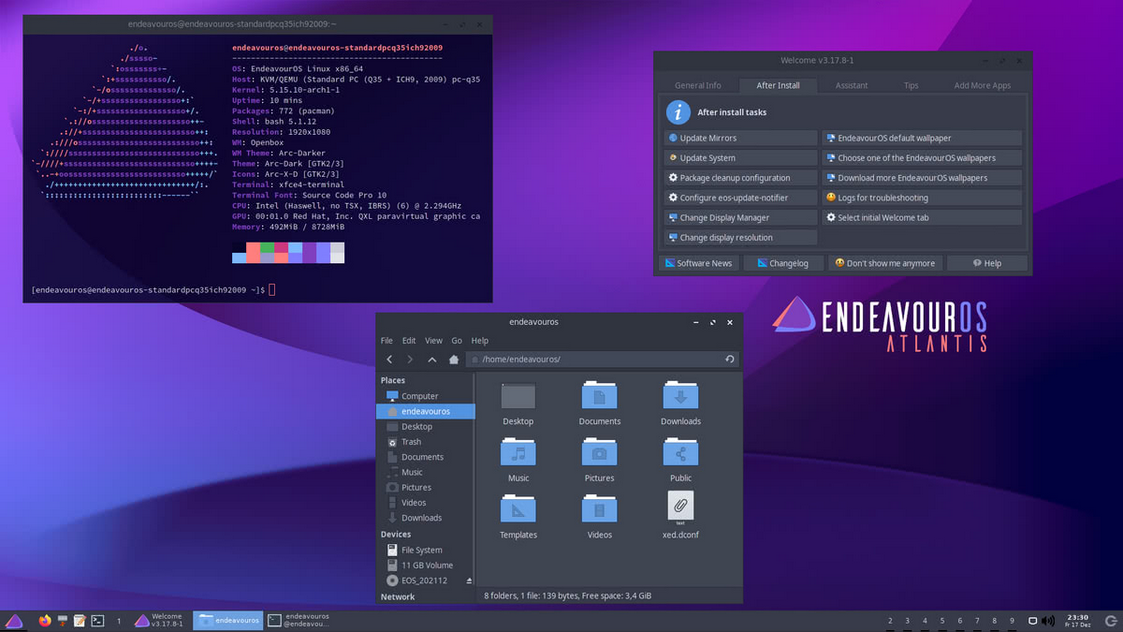The image size is (1123, 632).
Task: Apply EndeavourOS default wallpaper
Action: click(x=922, y=138)
